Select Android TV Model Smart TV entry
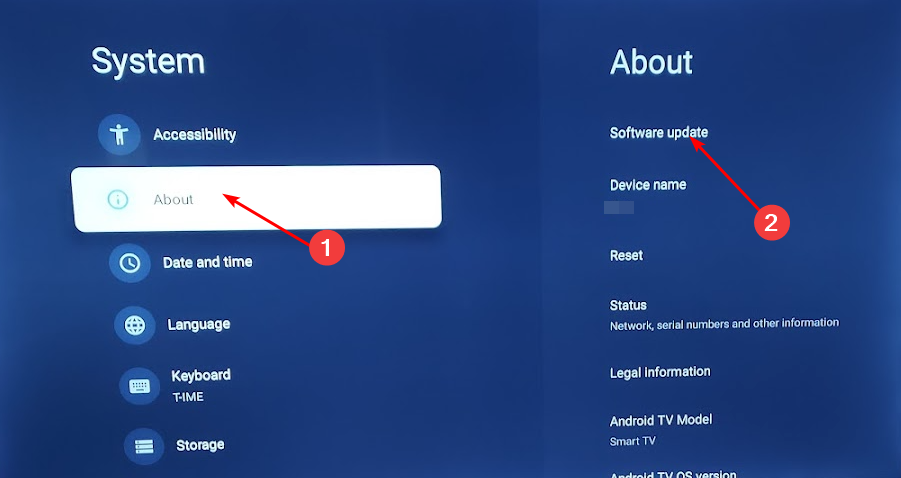 (661, 430)
